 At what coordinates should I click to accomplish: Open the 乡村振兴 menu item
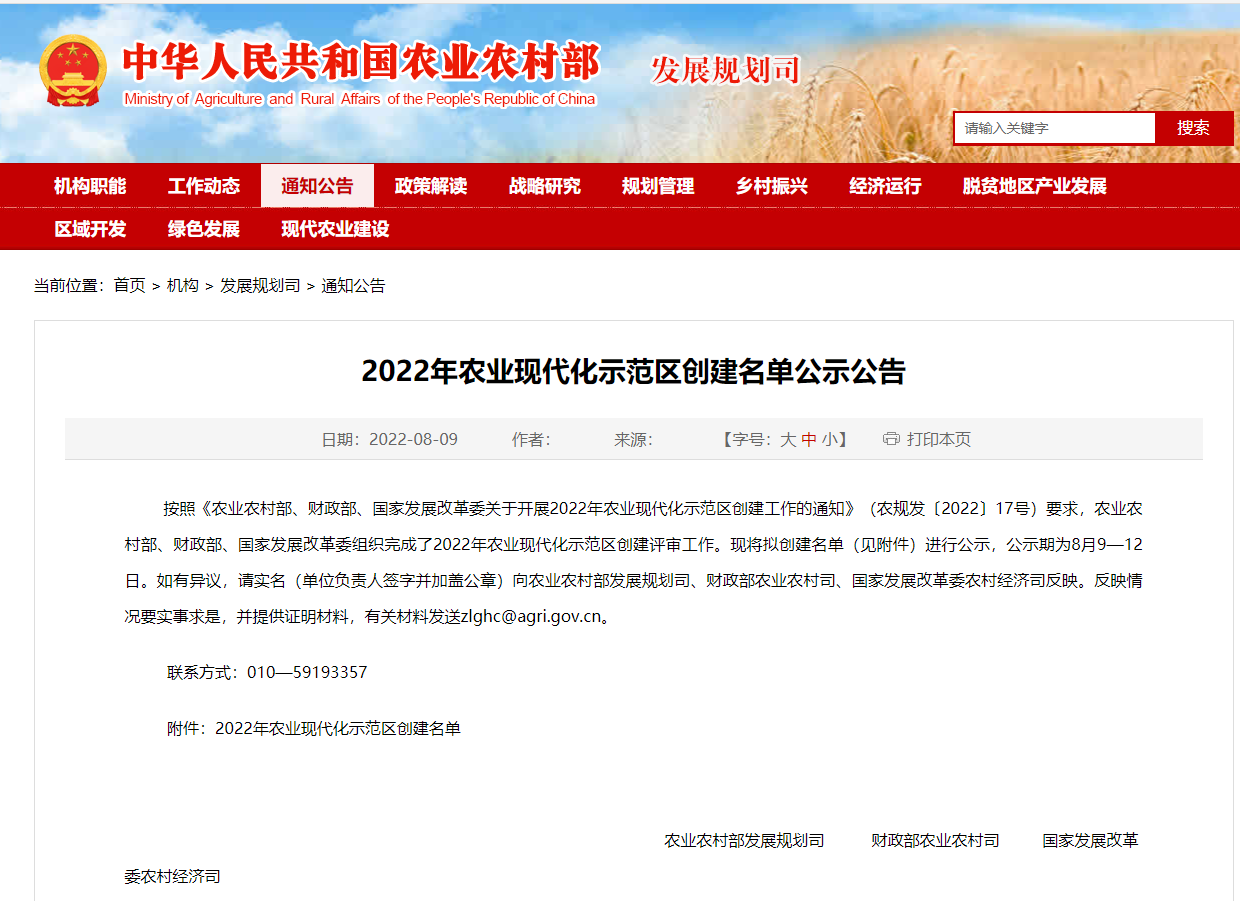click(771, 186)
